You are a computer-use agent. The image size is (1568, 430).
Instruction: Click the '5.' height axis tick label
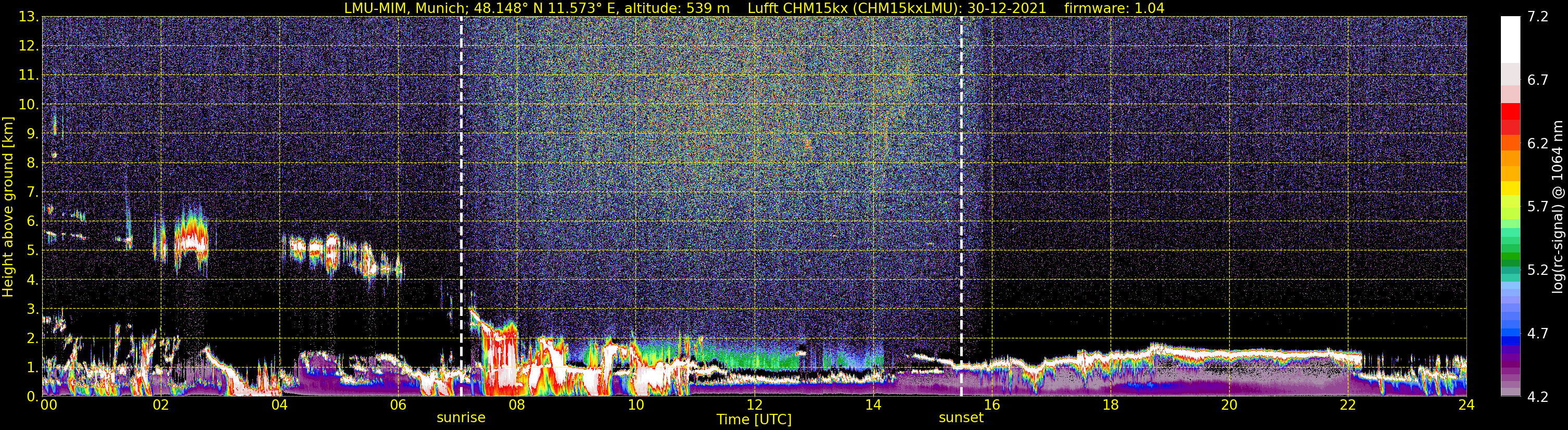point(32,251)
